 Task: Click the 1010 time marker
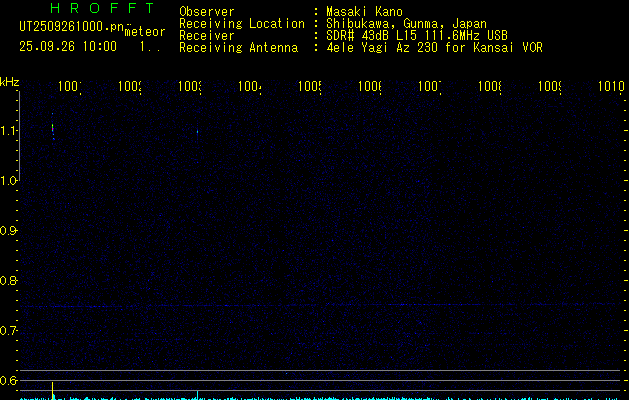pos(611,88)
